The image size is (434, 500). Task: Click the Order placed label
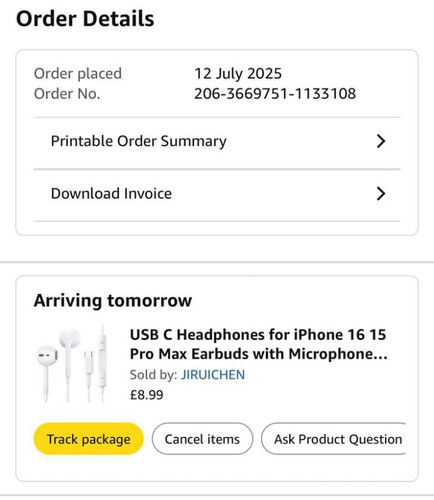pos(78,73)
